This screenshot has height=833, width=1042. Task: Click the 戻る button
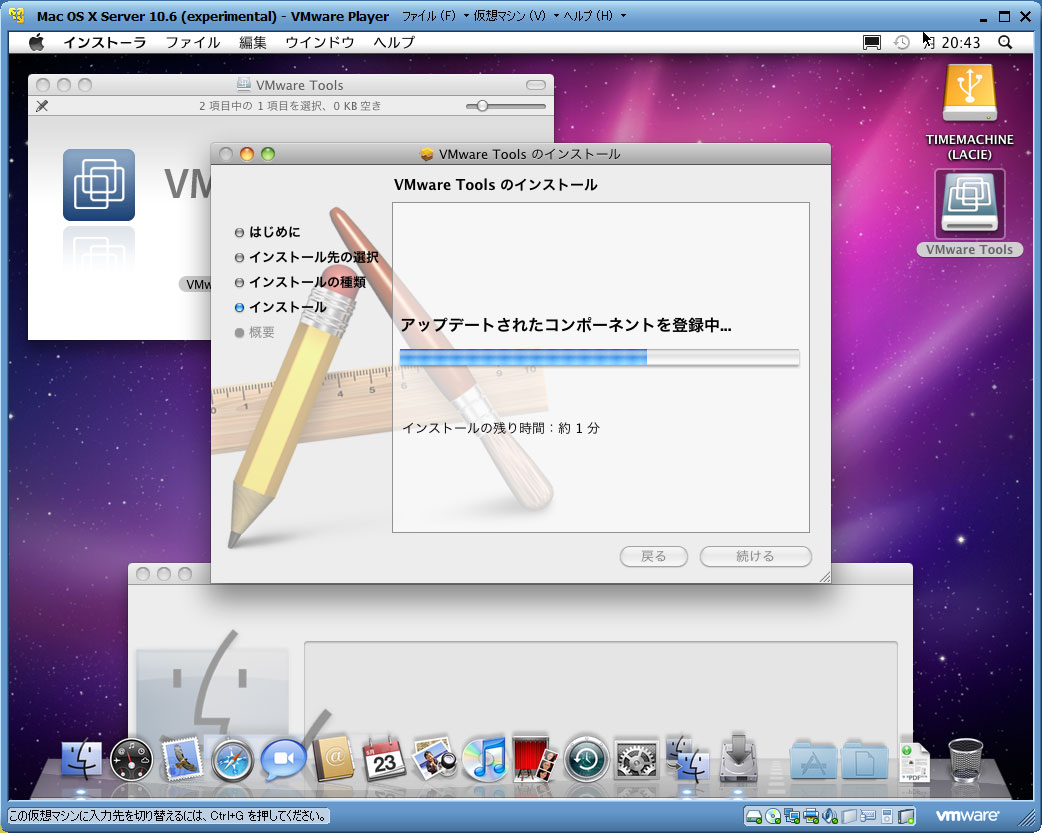[654, 556]
